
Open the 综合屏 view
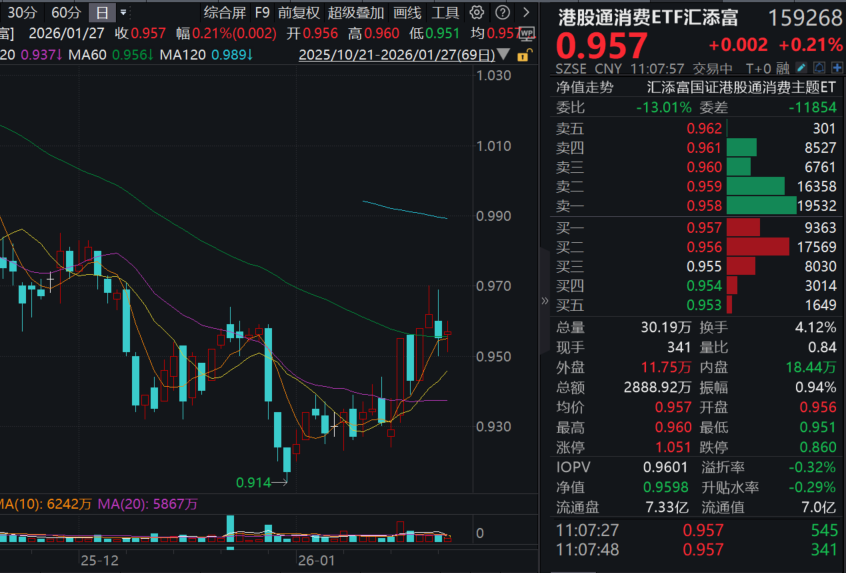[224, 13]
